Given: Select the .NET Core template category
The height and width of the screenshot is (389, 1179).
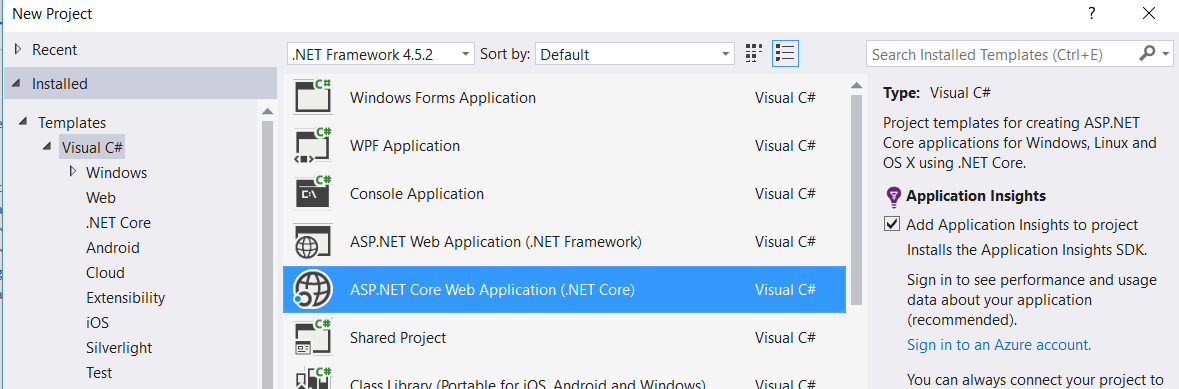Looking at the screenshot, I should (118, 223).
